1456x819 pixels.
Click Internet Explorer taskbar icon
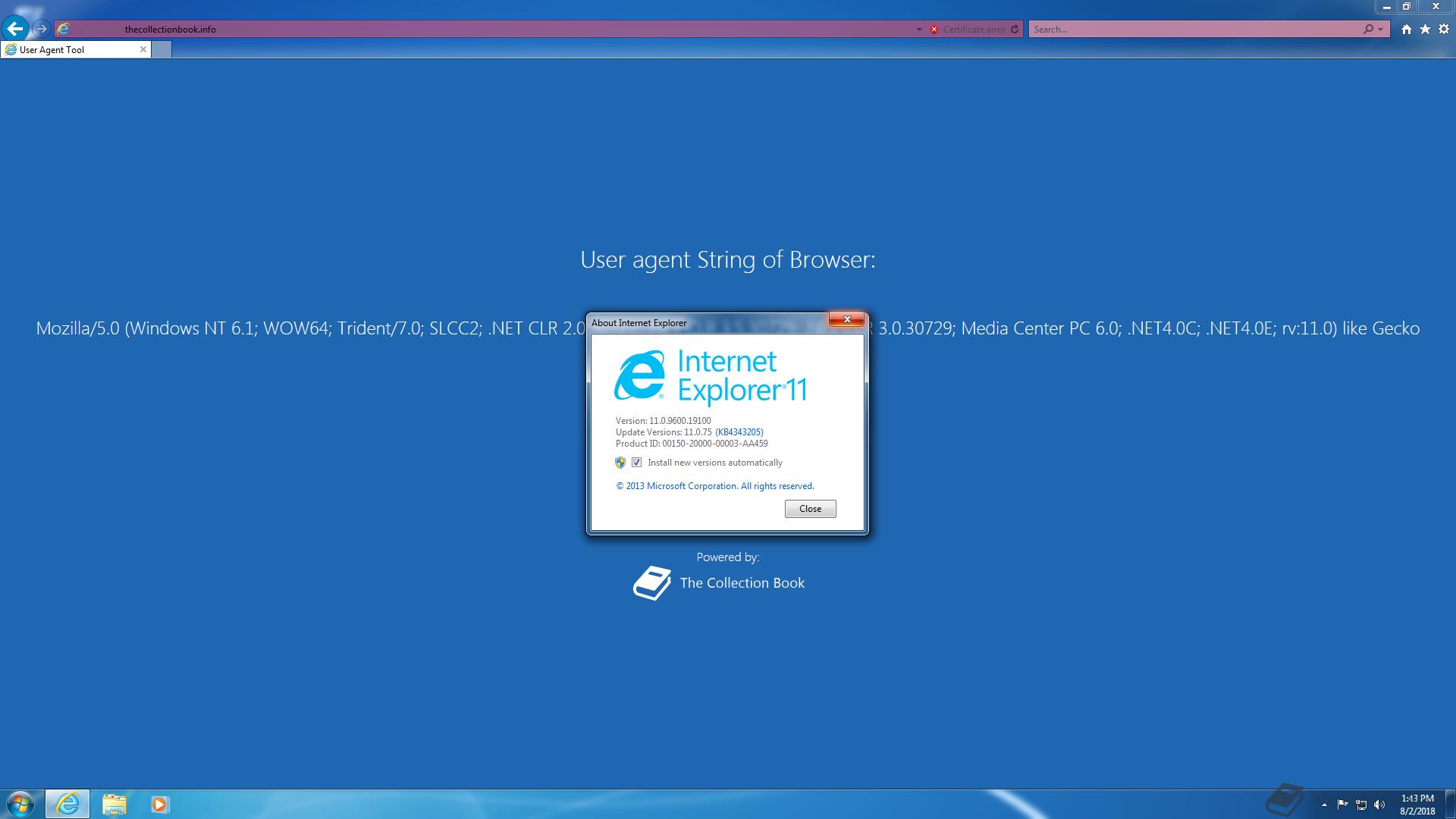click(67, 804)
